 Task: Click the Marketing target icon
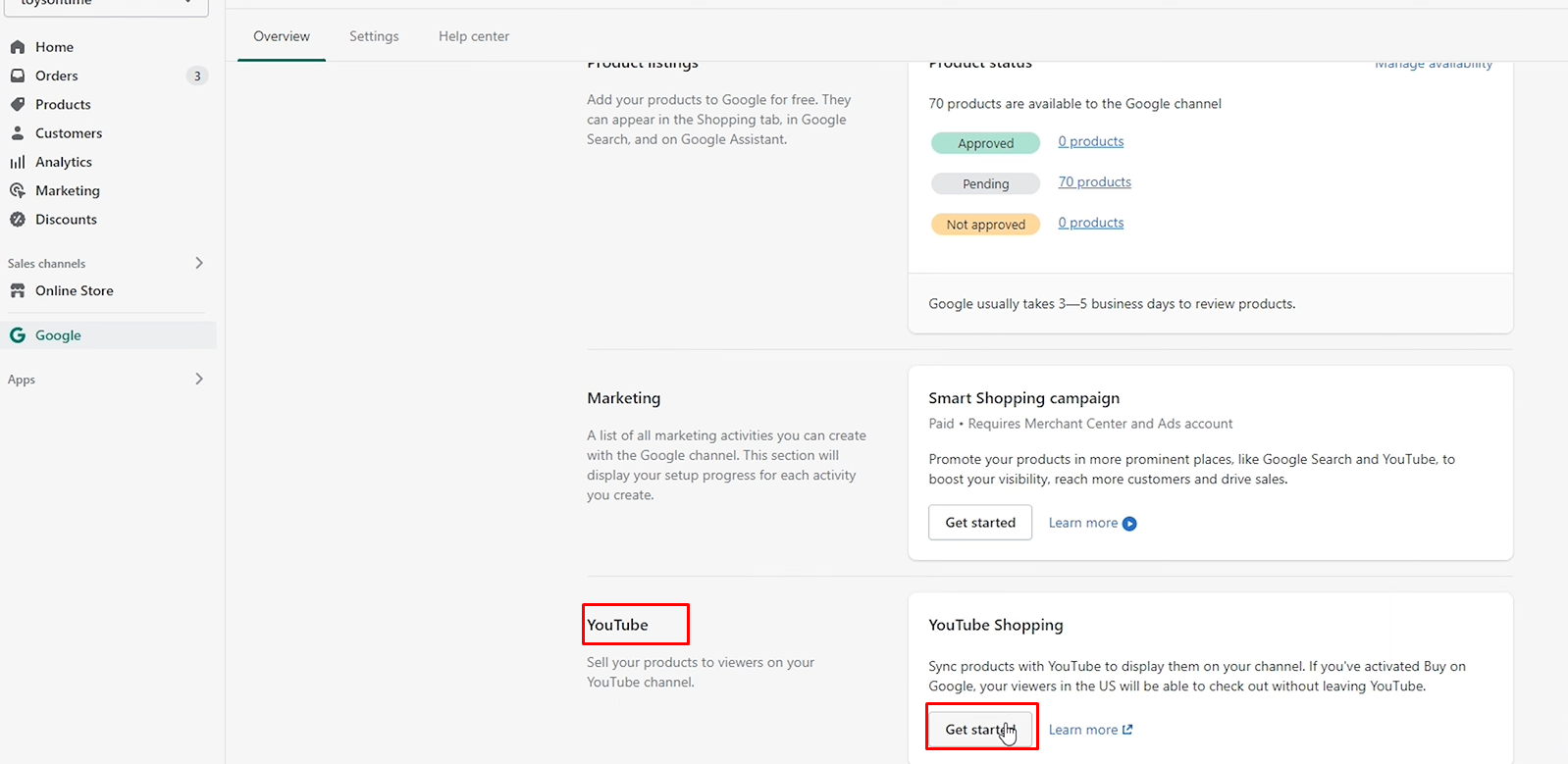point(18,190)
